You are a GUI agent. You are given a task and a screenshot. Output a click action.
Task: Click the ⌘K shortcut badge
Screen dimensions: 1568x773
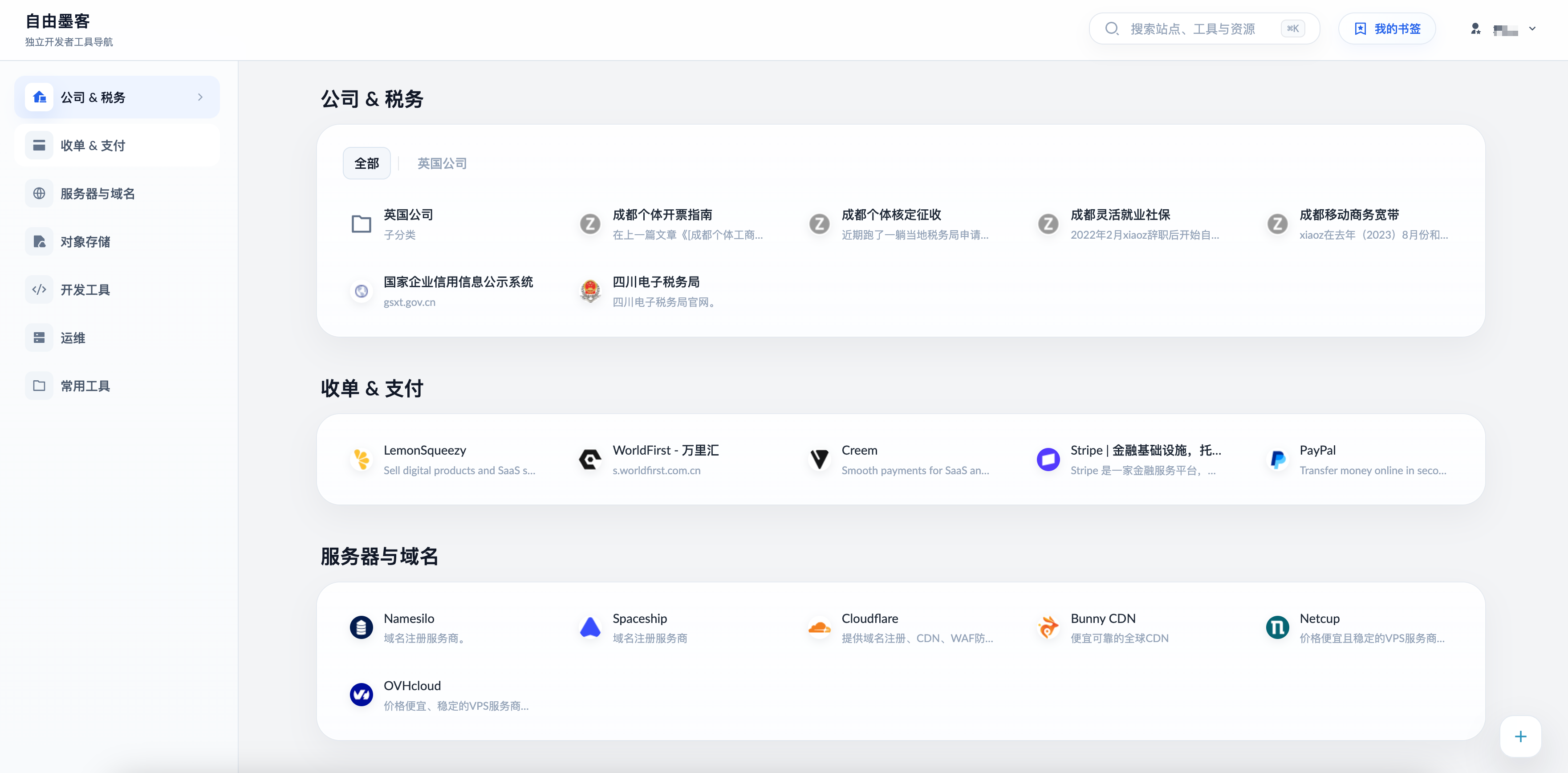pos(1293,28)
